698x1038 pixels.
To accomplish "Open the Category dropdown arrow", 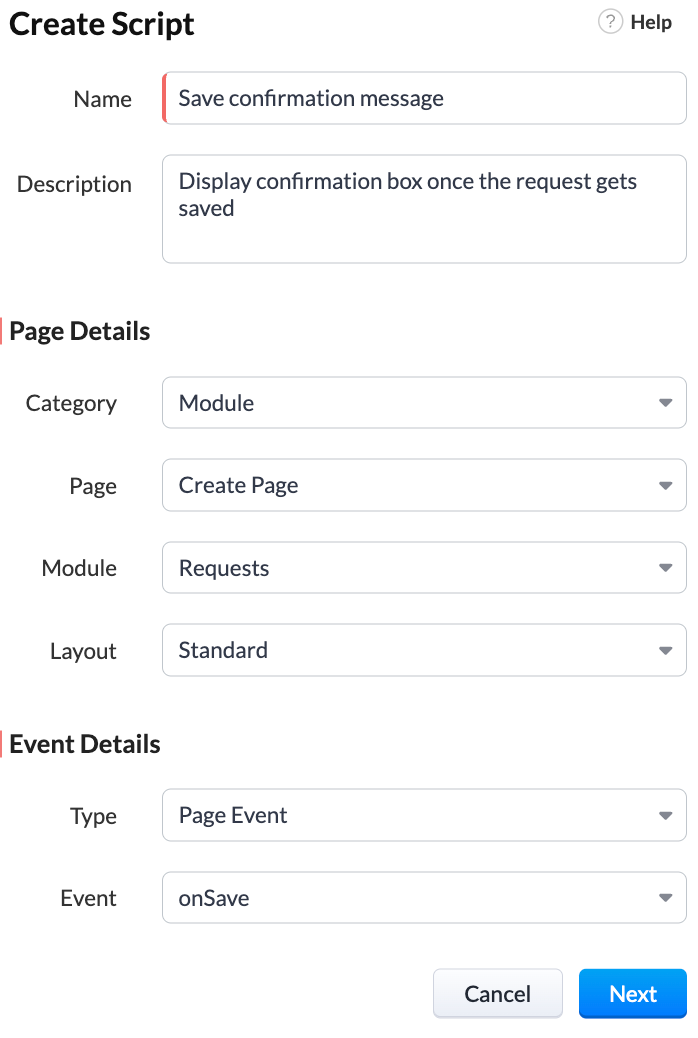I will [x=666, y=402].
